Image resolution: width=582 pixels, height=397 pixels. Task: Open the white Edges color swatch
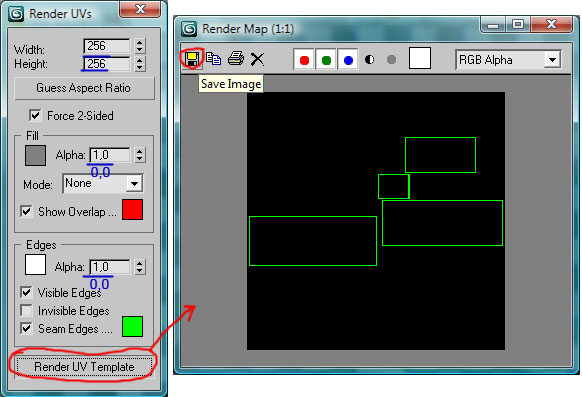coord(35,264)
